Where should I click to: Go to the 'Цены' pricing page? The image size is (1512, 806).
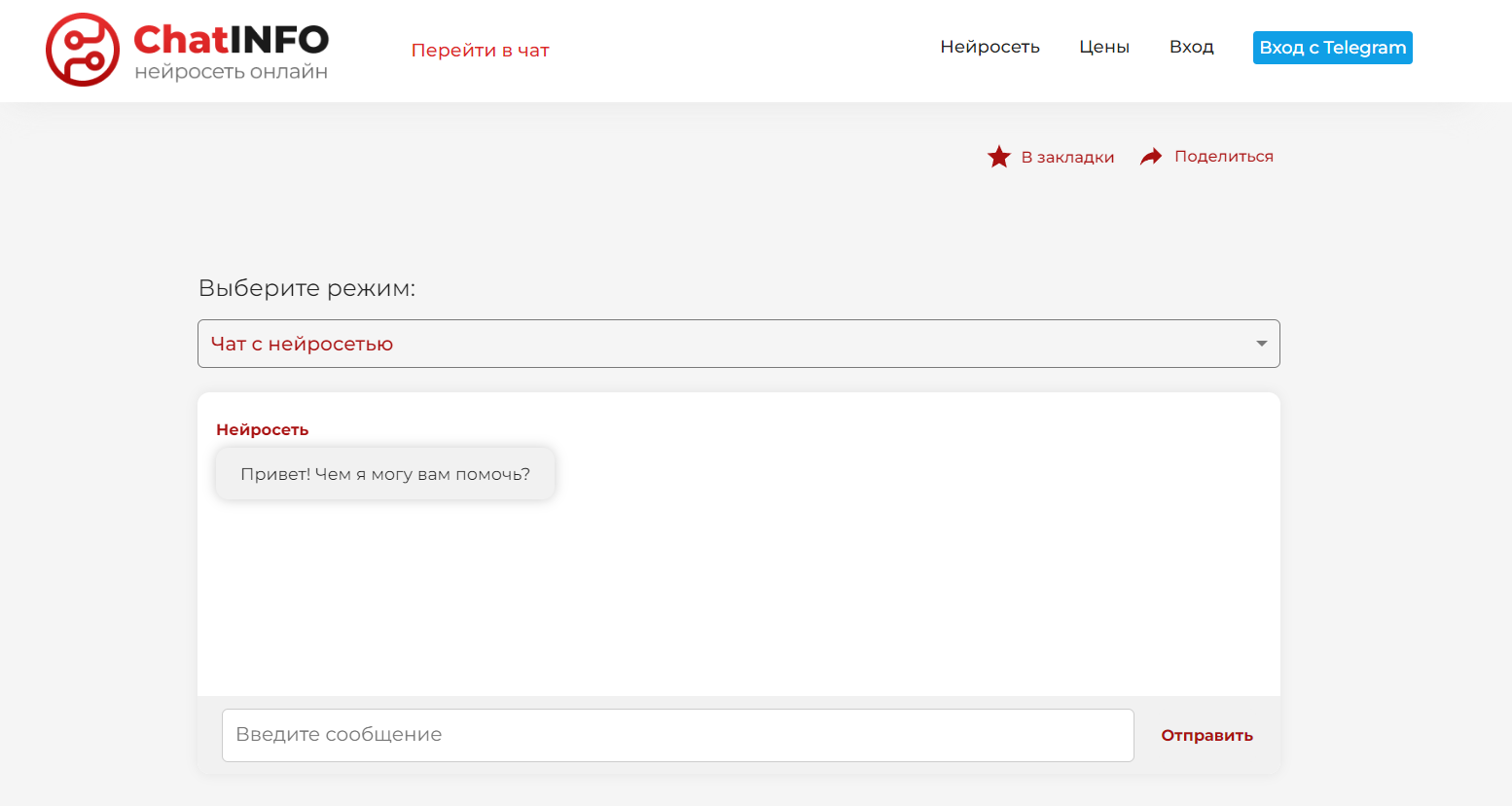coord(1104,47)
